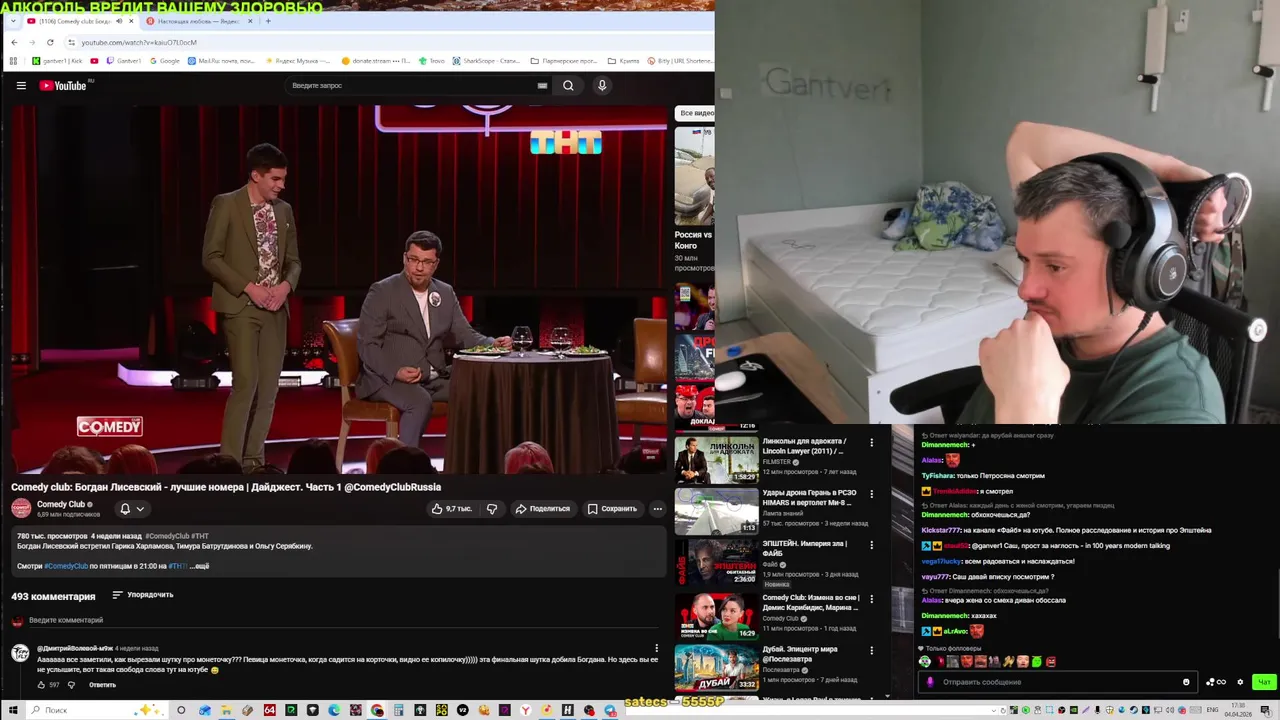1280x720 pixels.
Task: Close the 'Настоящая любовь' tab
Action: [250, 21]
